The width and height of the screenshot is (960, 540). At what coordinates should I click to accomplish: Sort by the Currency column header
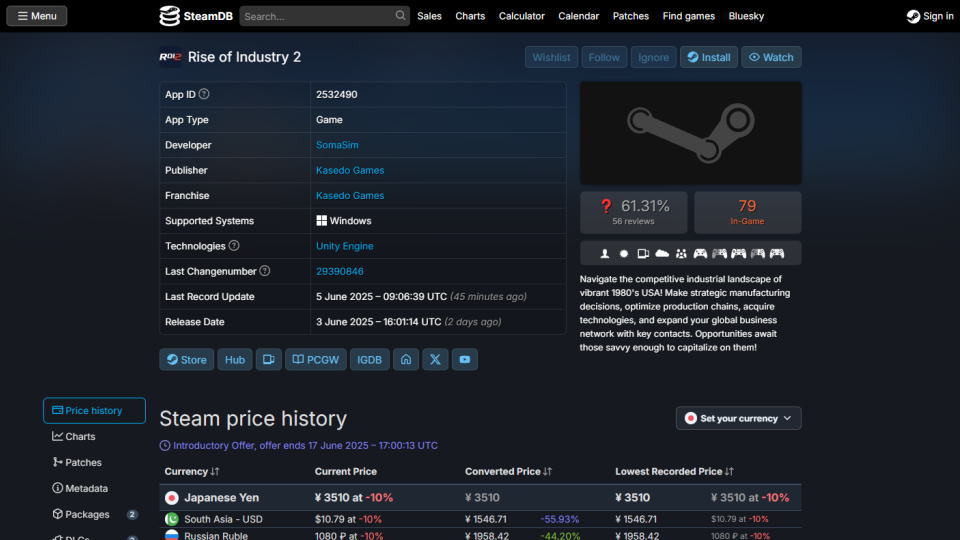pos(192,471)
